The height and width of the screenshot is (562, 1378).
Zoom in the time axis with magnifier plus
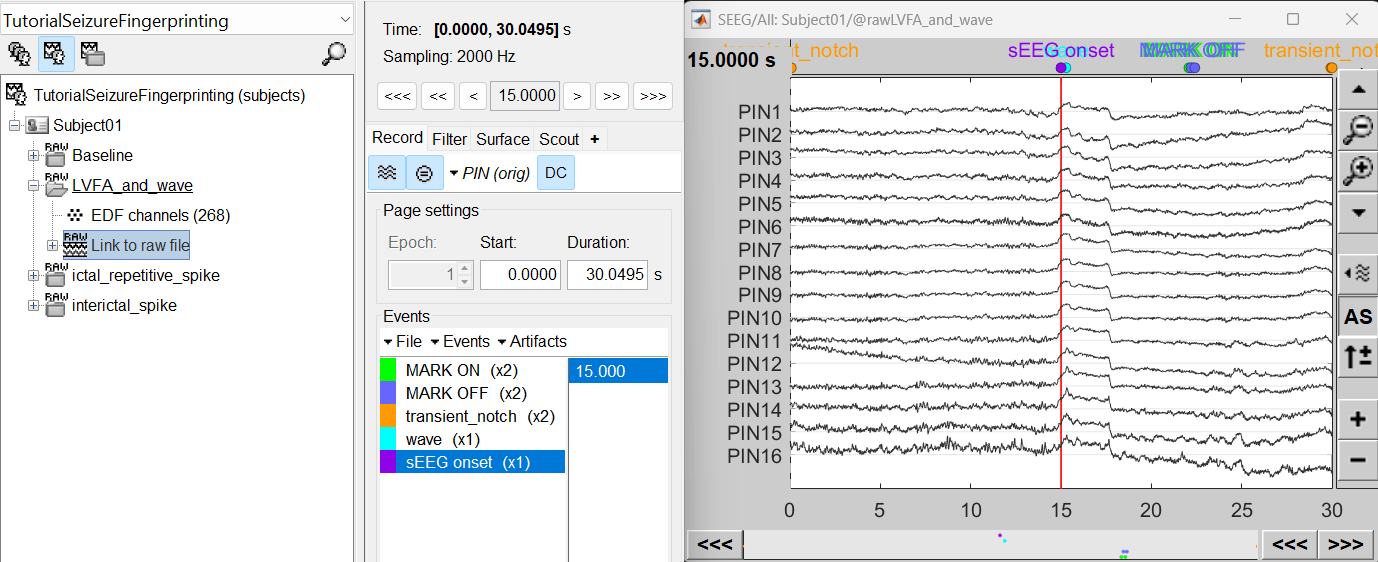(1357, 171)
